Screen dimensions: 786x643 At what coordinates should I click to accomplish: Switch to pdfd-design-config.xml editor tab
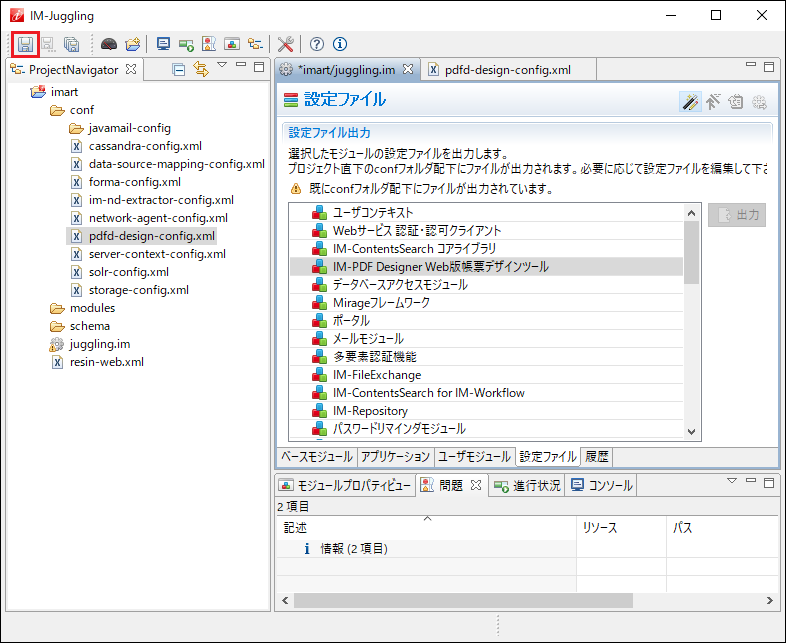(508, 70)
